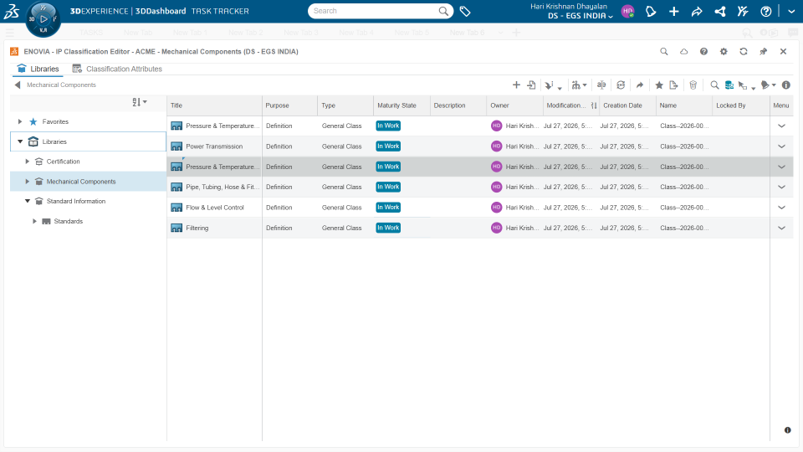This screenshot has height=452, width=803.
Task: Click the rename toolbar icon
Action: point(601,85)
